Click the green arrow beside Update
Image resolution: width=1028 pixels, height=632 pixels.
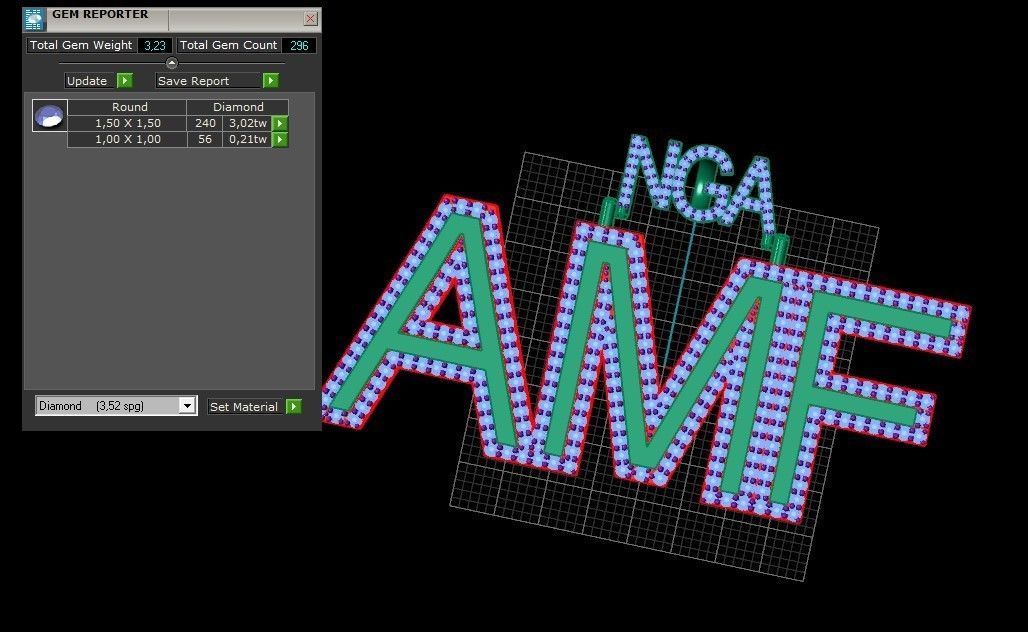tap(125, 81)
